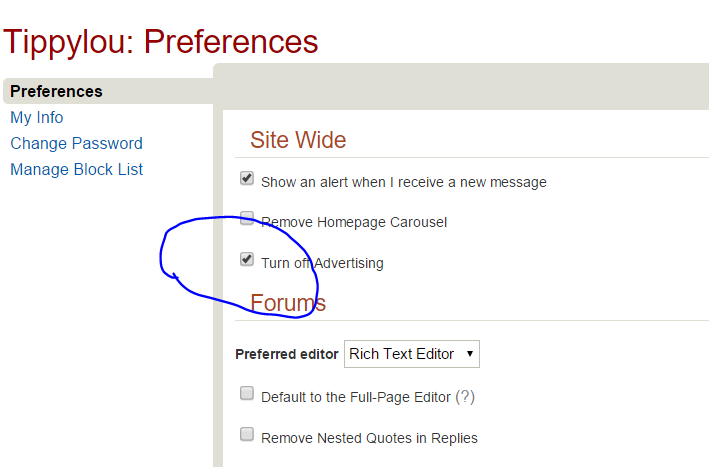Click the "Turn off Advertising" label text

[x=322, y=264]
